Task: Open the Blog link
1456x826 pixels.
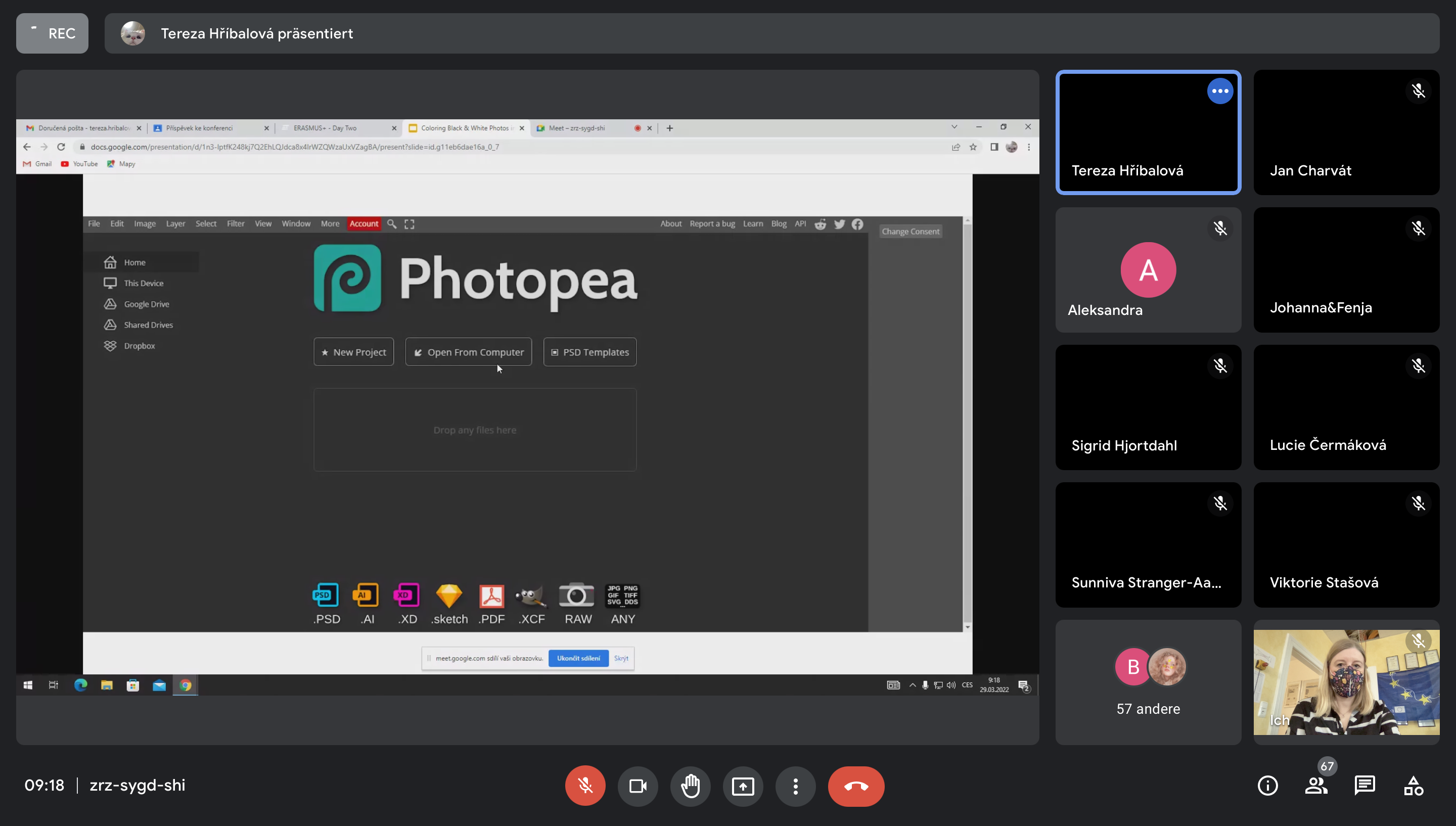Action: pyautogui.click(x=779, y=223)
